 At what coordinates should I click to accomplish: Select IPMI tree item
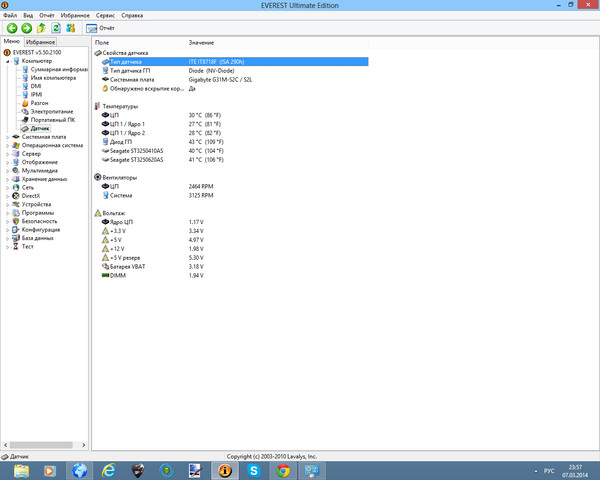36,95
